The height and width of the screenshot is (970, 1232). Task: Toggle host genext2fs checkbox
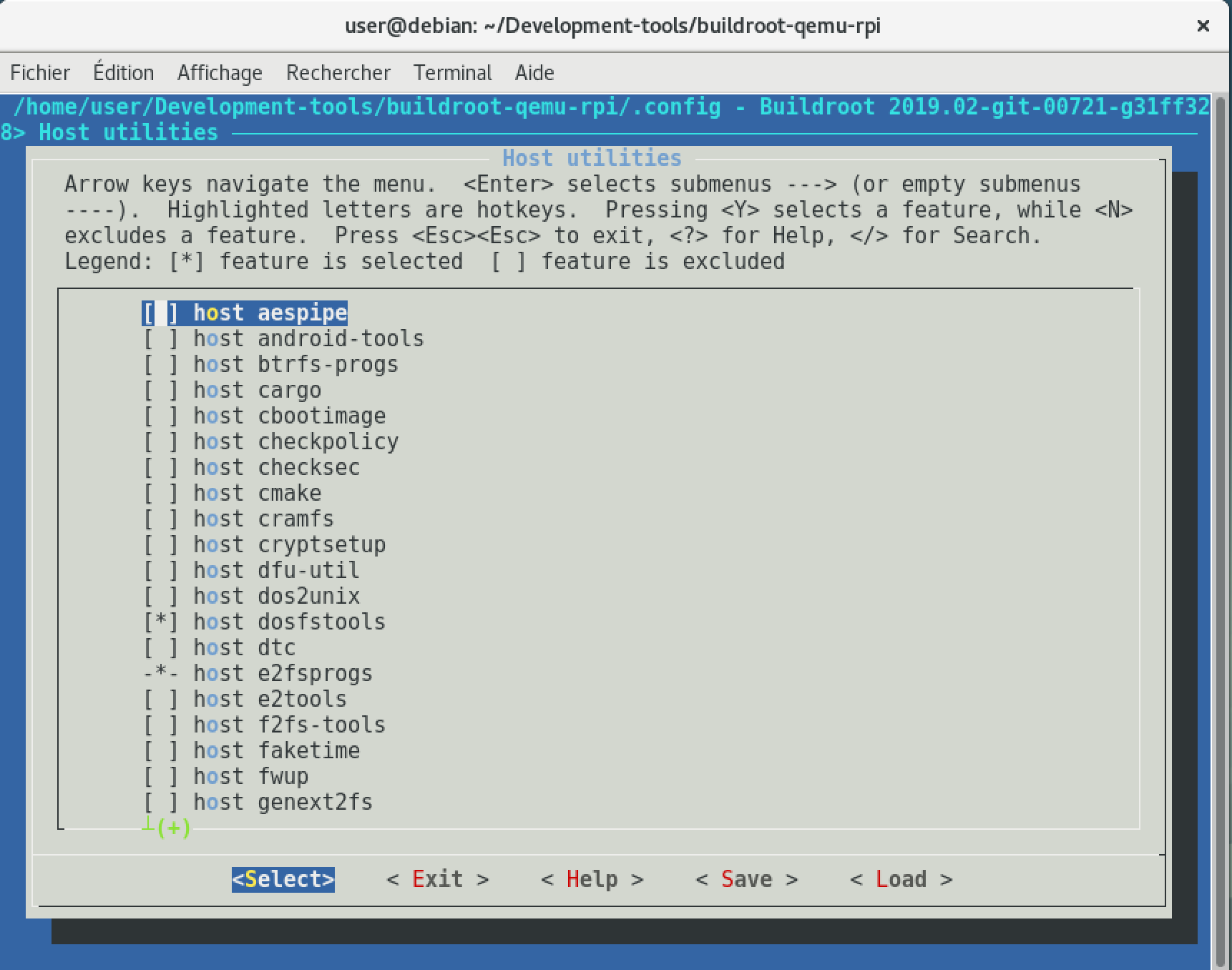coord(161,802)
